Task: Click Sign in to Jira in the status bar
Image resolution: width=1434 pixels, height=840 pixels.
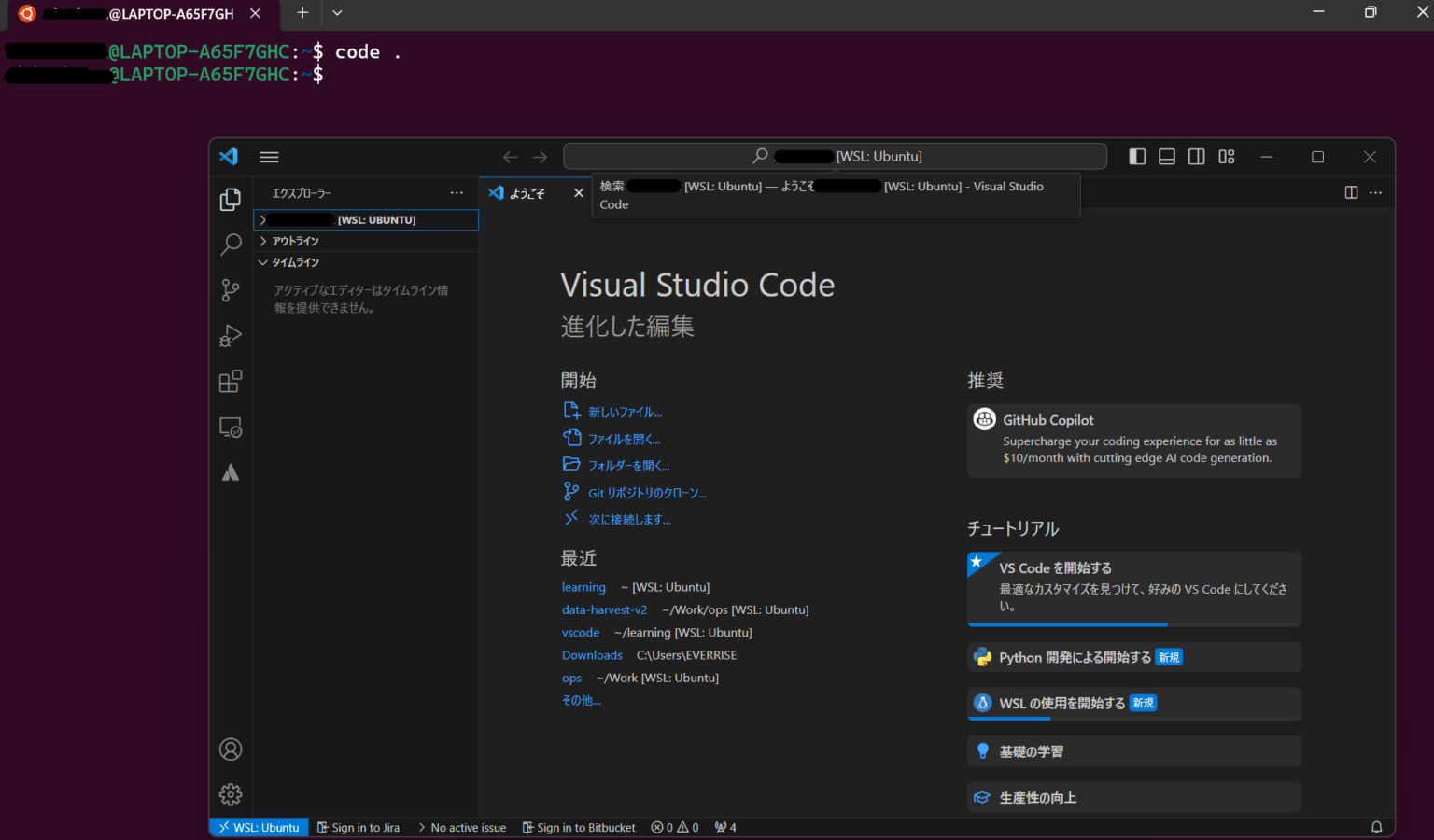Action: [x=358, y=828]
